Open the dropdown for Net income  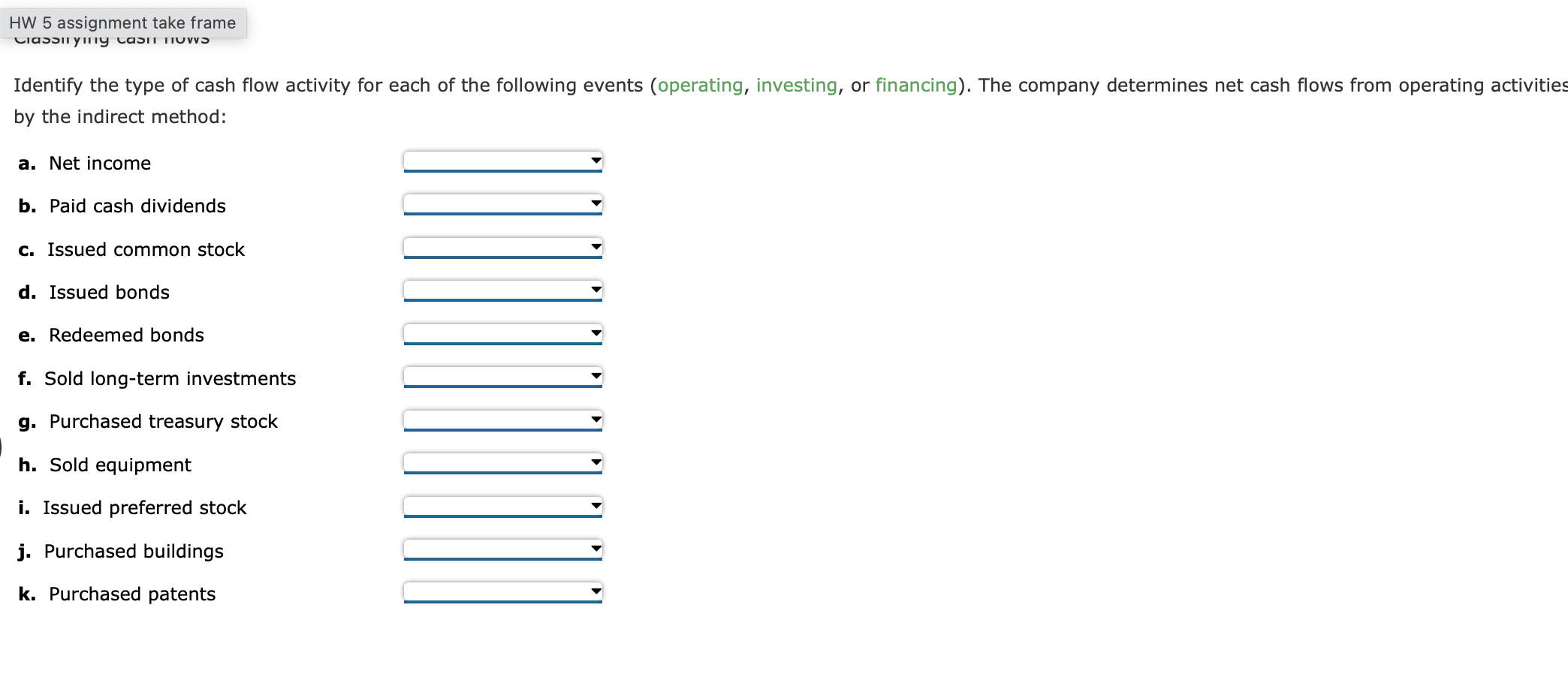pyautogui.click(x=502, y=161)
